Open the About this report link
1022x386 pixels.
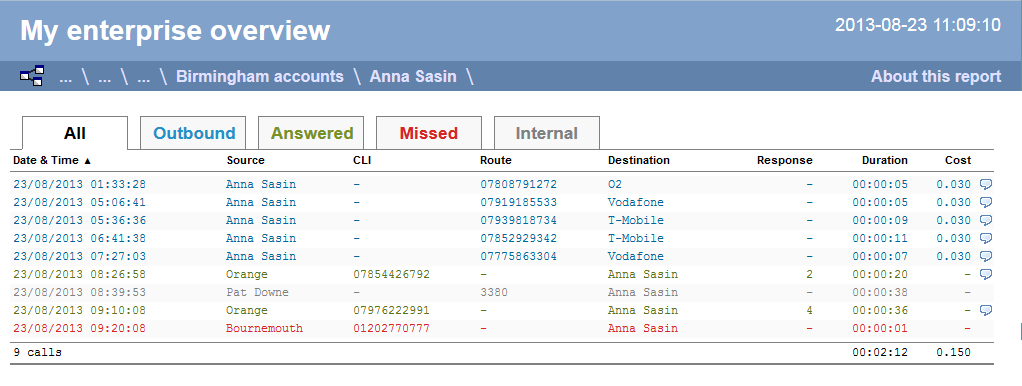pyautogui.click(x=936, y=76)
